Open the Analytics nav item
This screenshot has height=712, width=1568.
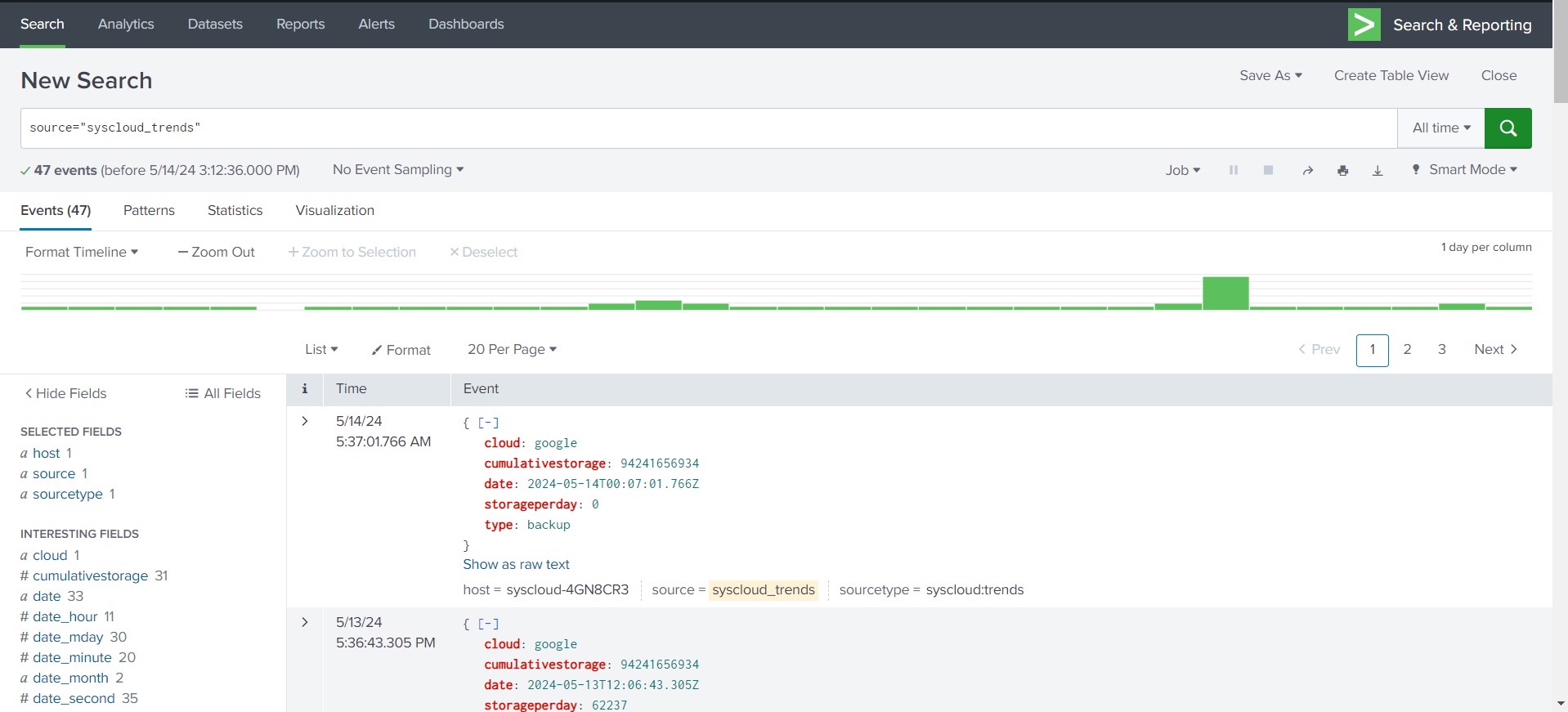tap(126, 24)
